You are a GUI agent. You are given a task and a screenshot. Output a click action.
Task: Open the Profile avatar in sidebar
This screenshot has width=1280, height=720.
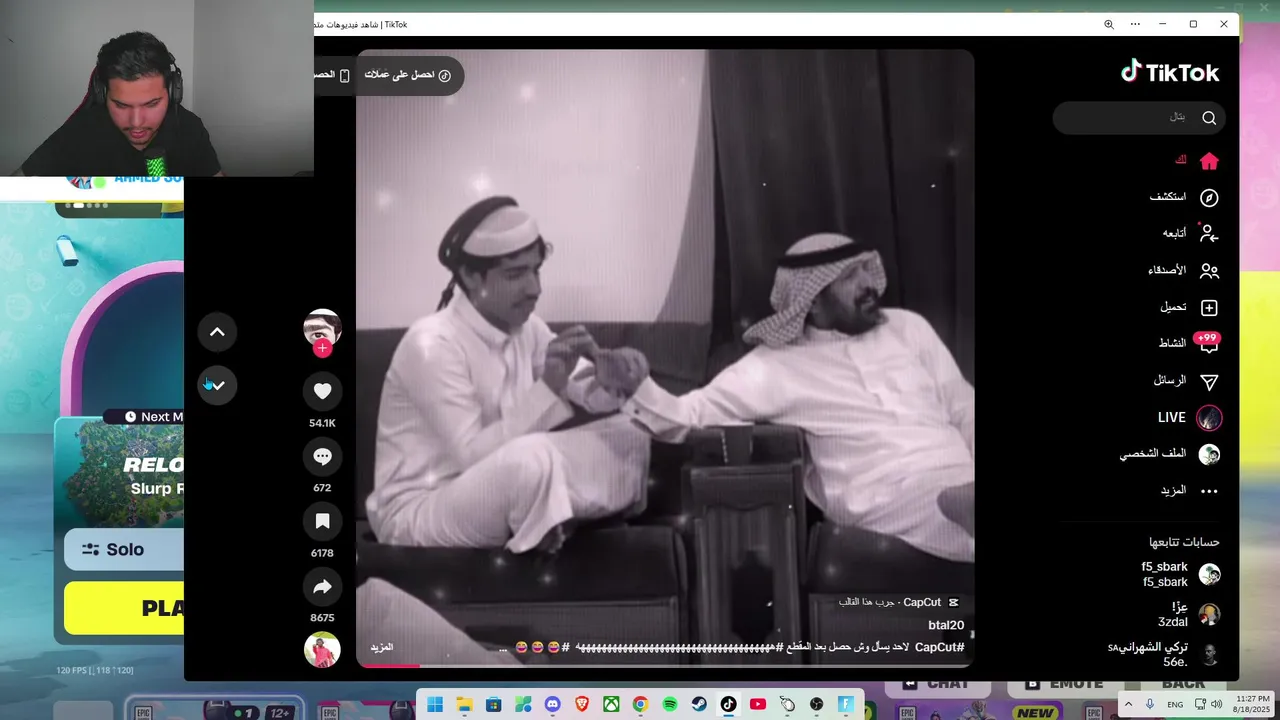(x=1209, y=454)
